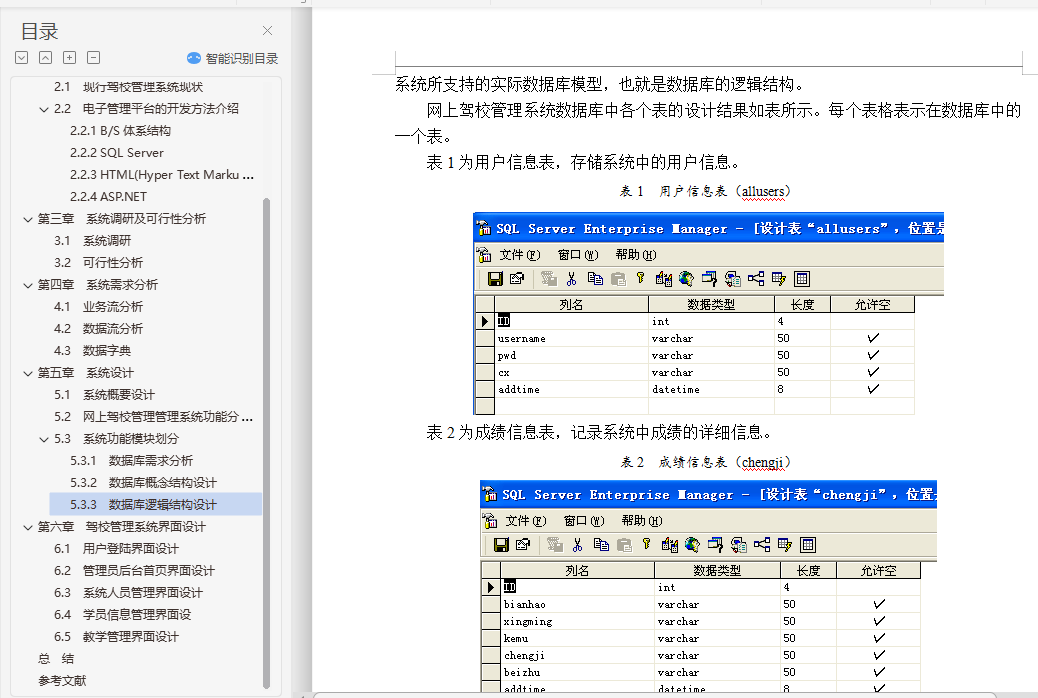The image size is (1038, 698).
Task: Click the expand-all down-arrow icon in 目录 pane
Action: 22,58
